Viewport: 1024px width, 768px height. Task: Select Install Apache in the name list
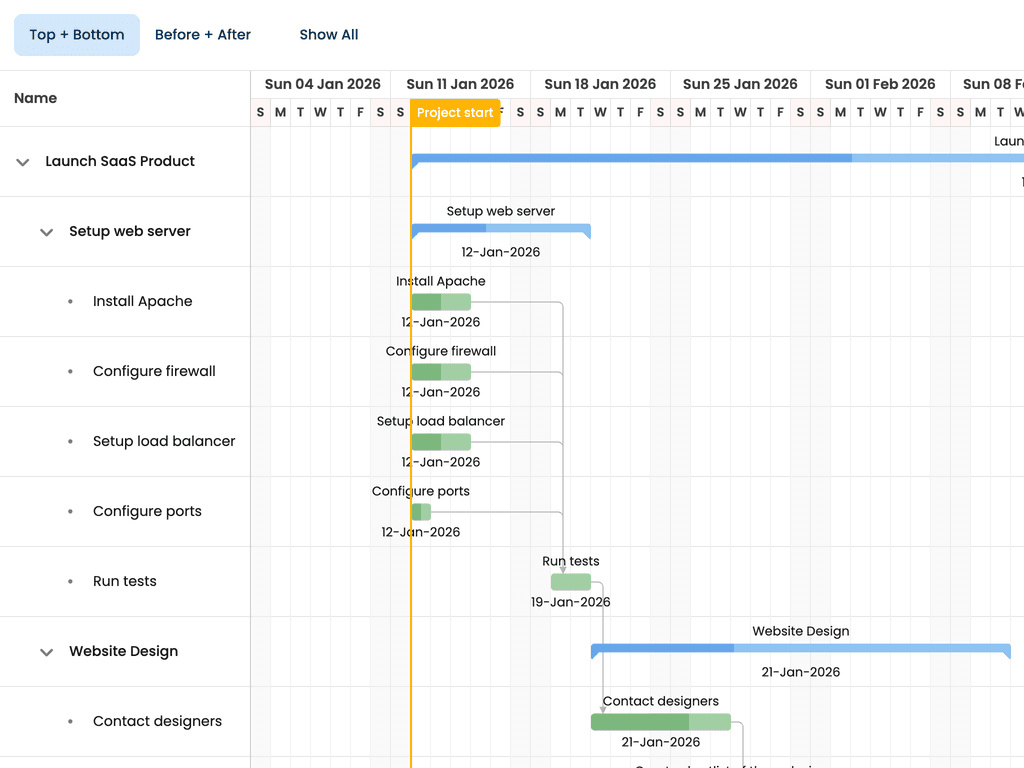click(142, 301)
